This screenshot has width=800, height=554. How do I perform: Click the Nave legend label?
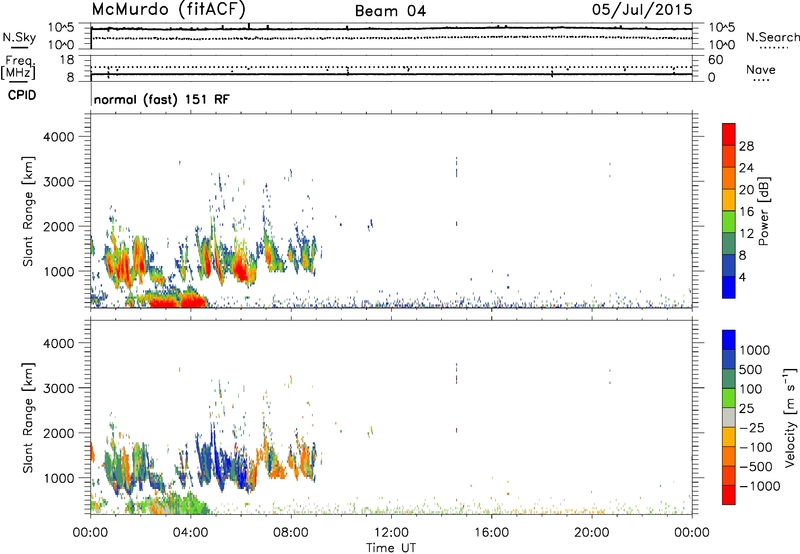coord(761,70)
